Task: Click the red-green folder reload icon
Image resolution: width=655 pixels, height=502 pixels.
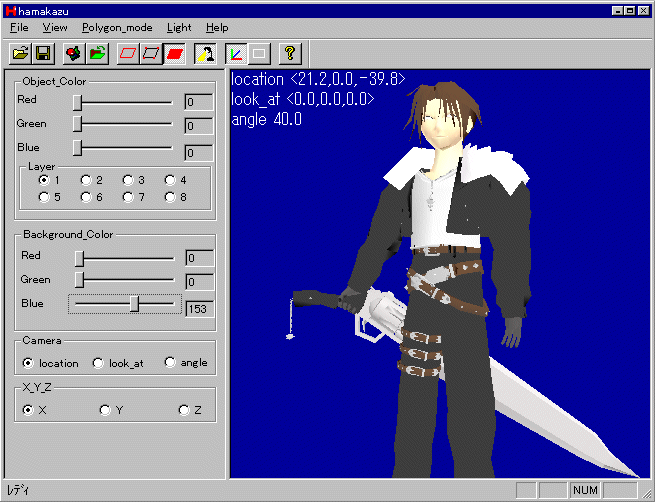Action: tap(97, 54)
